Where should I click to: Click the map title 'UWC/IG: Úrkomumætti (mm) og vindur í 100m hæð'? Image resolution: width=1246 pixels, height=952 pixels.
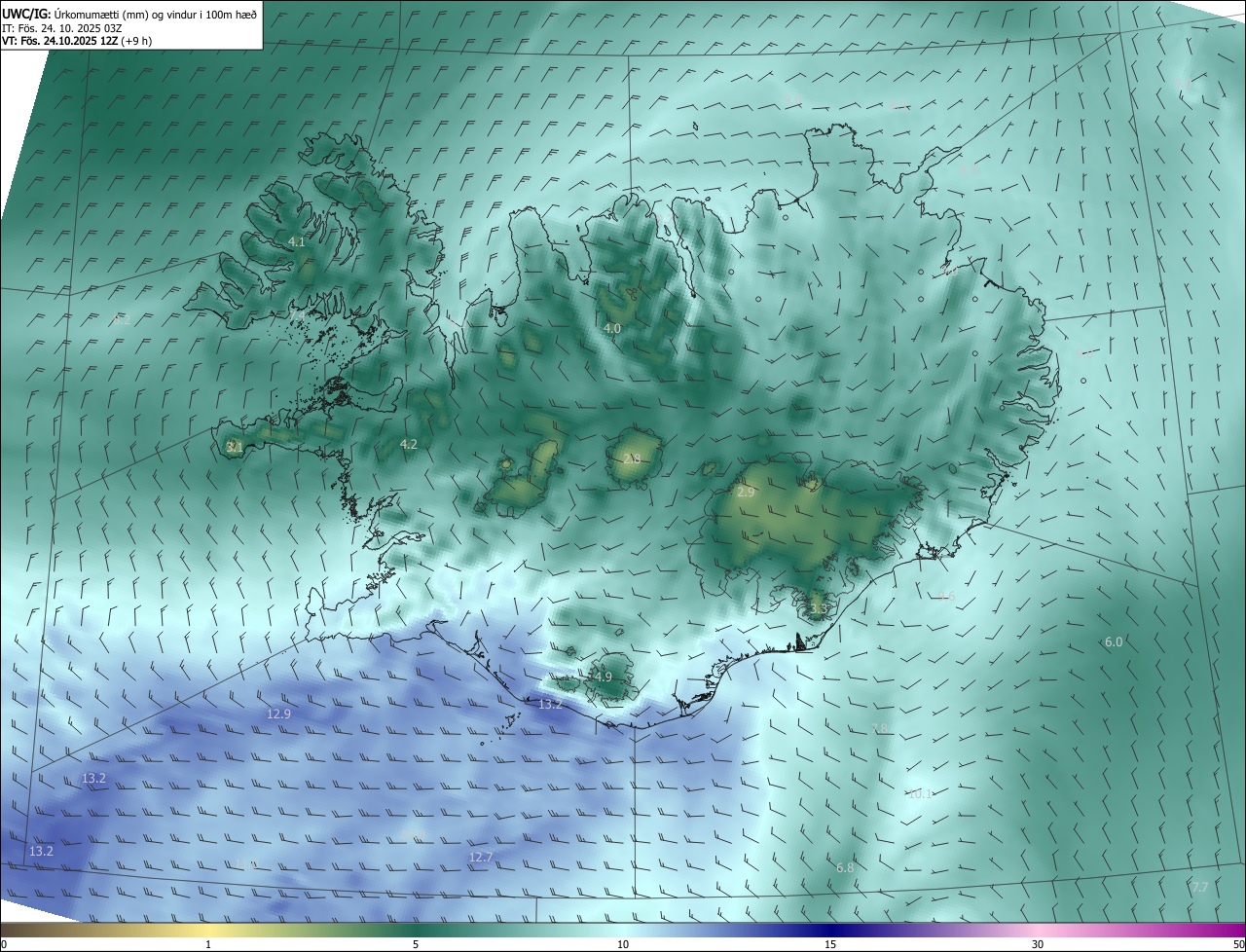pos(128,14)
